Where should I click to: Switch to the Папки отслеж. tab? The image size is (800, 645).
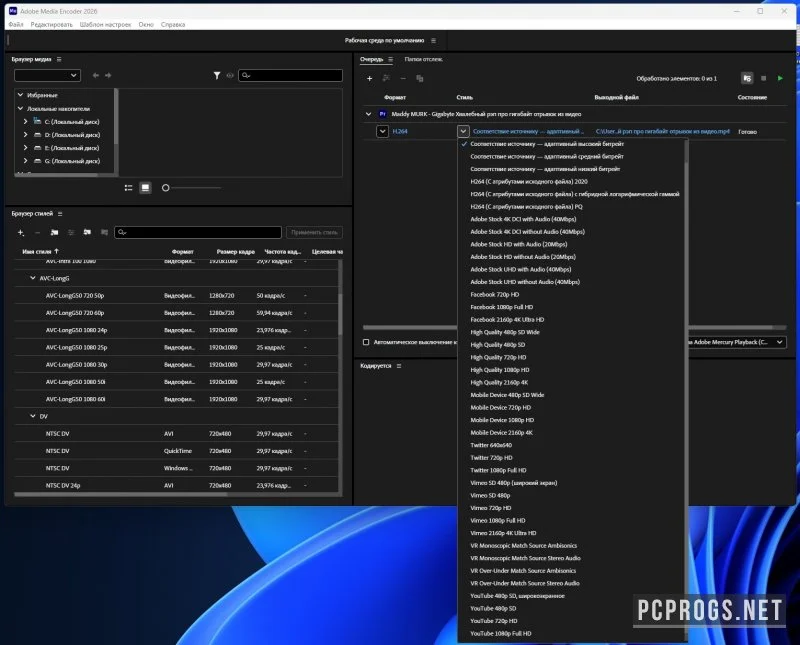pyautogui.click(x=423, y=60)
